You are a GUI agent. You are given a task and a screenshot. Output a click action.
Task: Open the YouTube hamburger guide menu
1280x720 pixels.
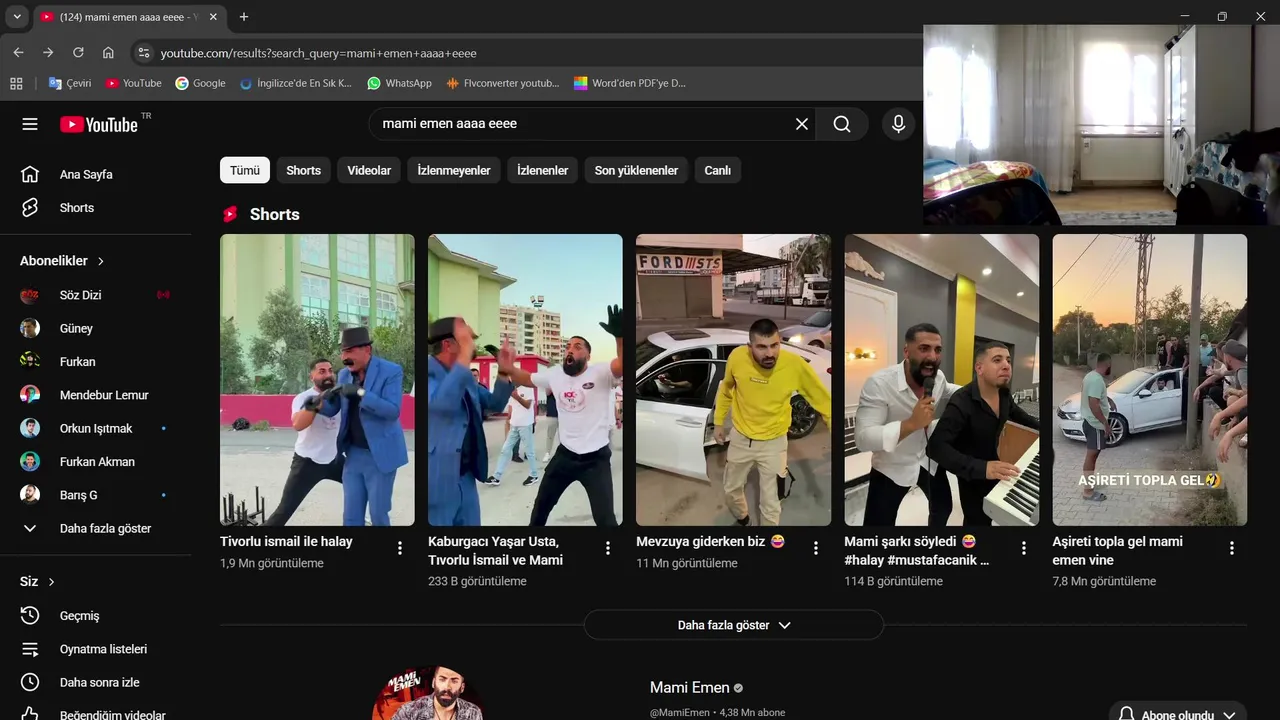coord(30,124)
